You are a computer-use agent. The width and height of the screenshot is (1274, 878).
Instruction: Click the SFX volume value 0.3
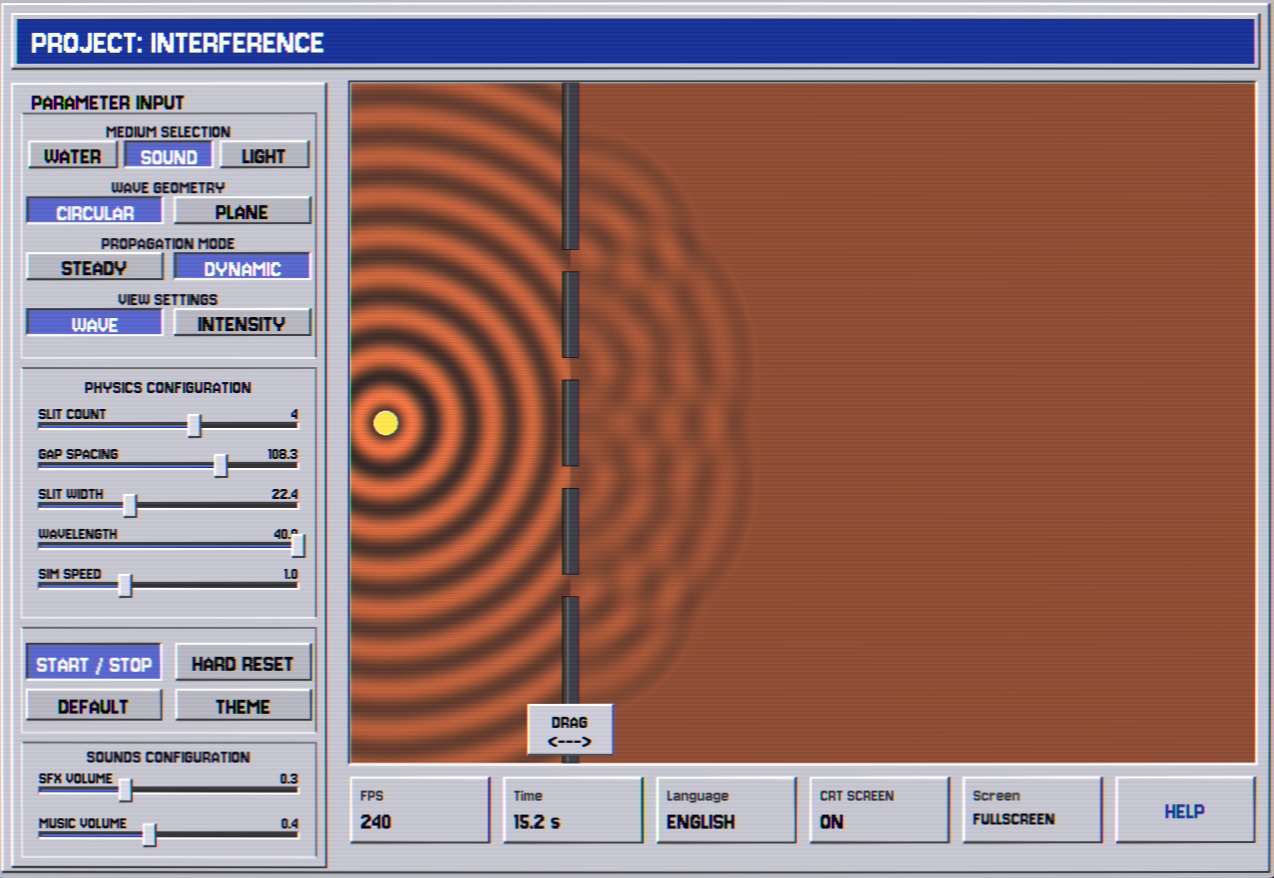coord(289,778)
